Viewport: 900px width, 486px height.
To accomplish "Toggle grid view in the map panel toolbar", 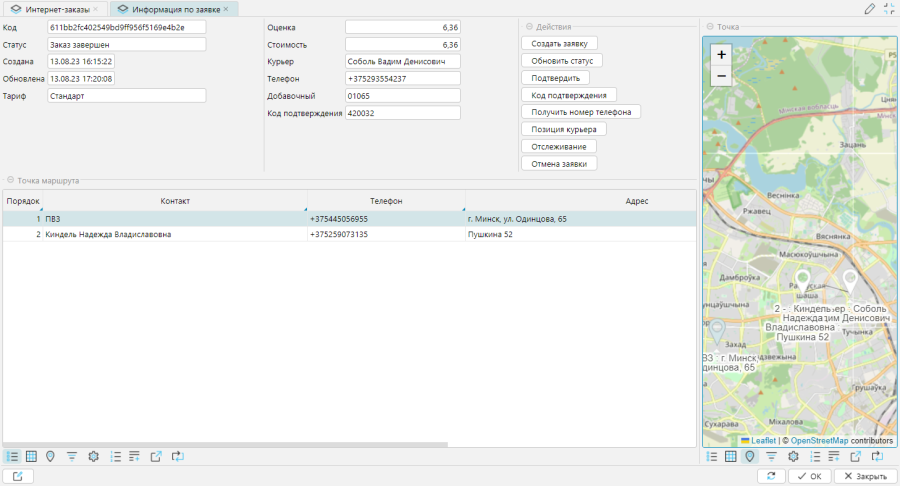I will [x=731, y=456].
